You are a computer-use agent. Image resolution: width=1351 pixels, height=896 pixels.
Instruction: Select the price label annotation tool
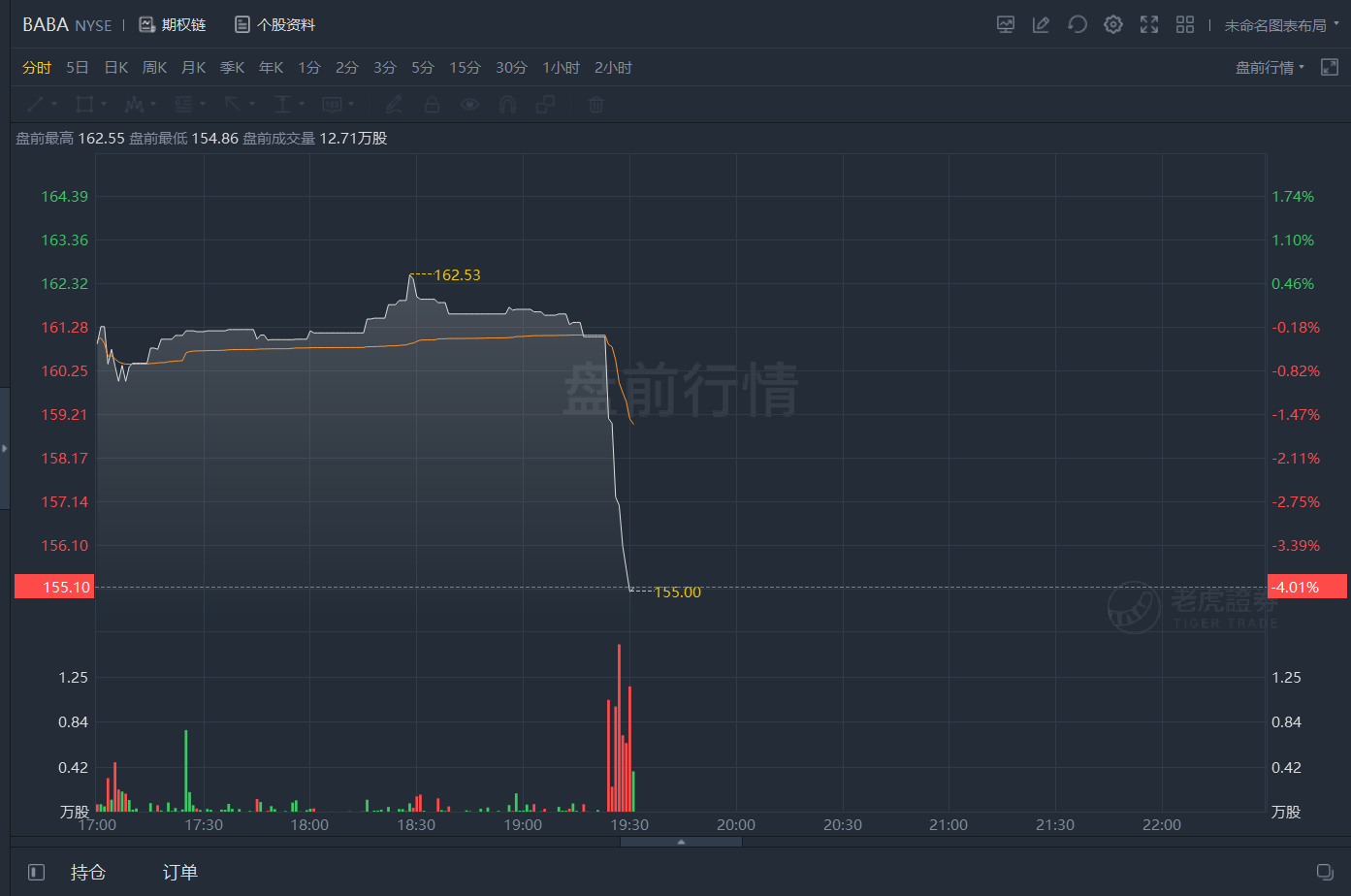point(333,104)
